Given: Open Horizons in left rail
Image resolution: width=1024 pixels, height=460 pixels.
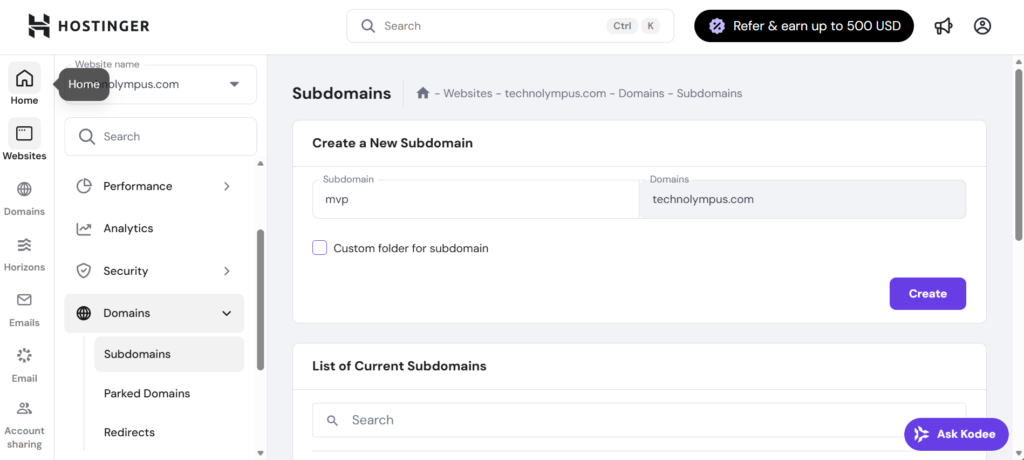Looking at the screenshot, I should coord(24,252).
